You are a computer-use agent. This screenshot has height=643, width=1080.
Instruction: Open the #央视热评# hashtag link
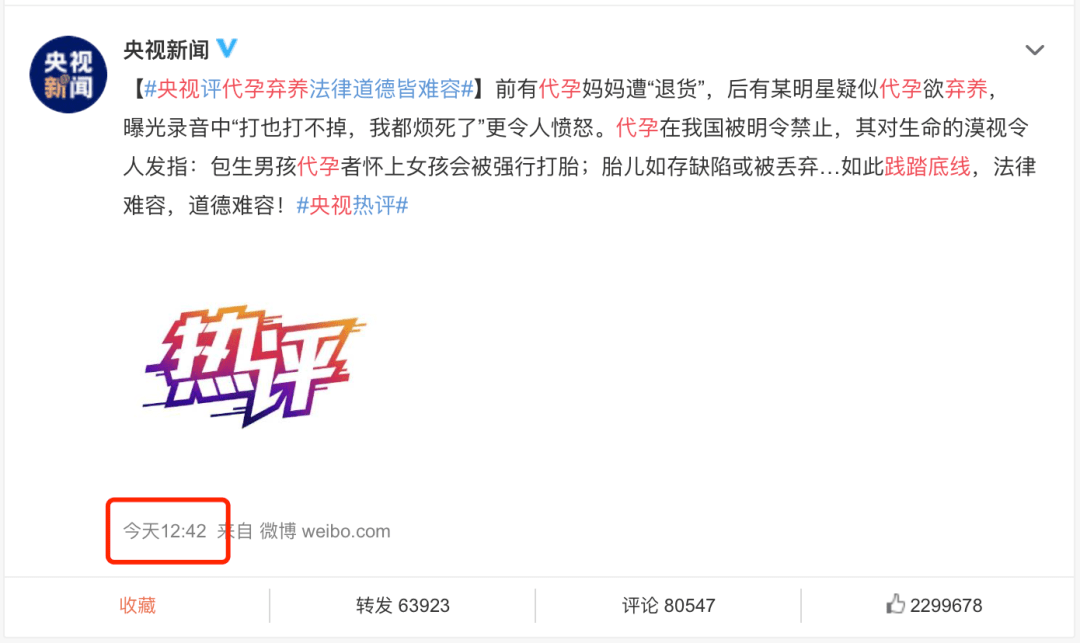point(352,205)
